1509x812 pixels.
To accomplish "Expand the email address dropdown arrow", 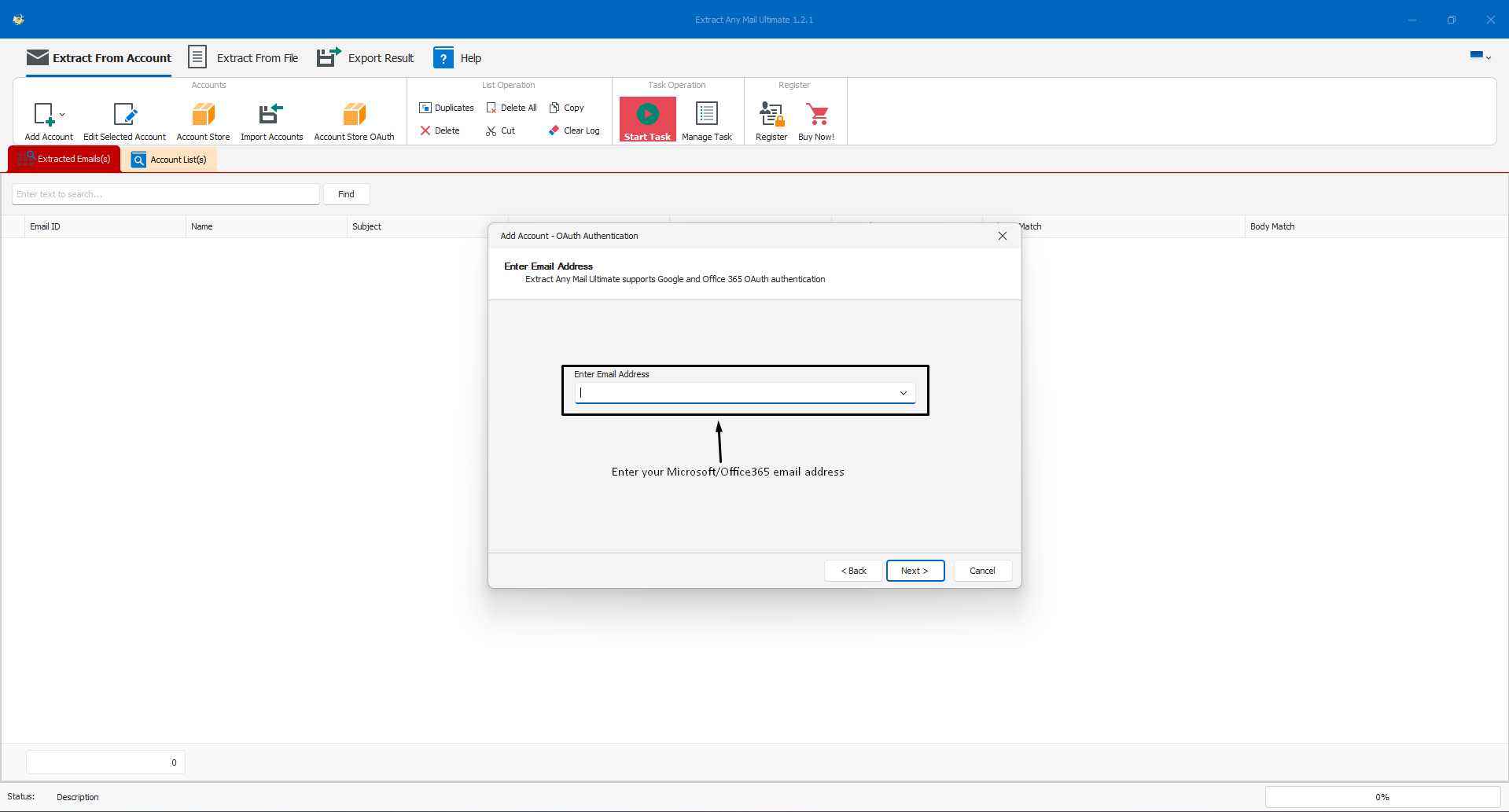I will point(904,393).
